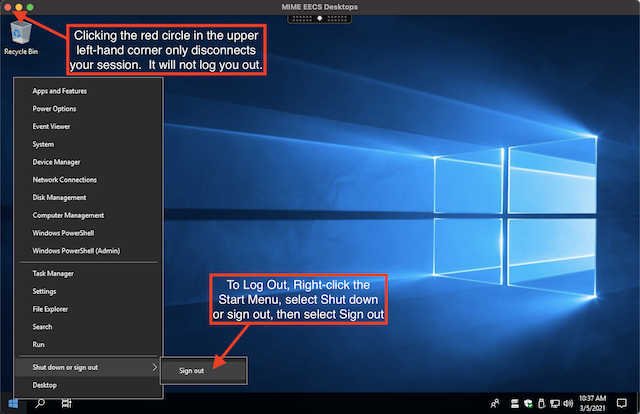Open the Recycle Bin desktop icon
Screen dimensions: 640x414
click(20, 38)
